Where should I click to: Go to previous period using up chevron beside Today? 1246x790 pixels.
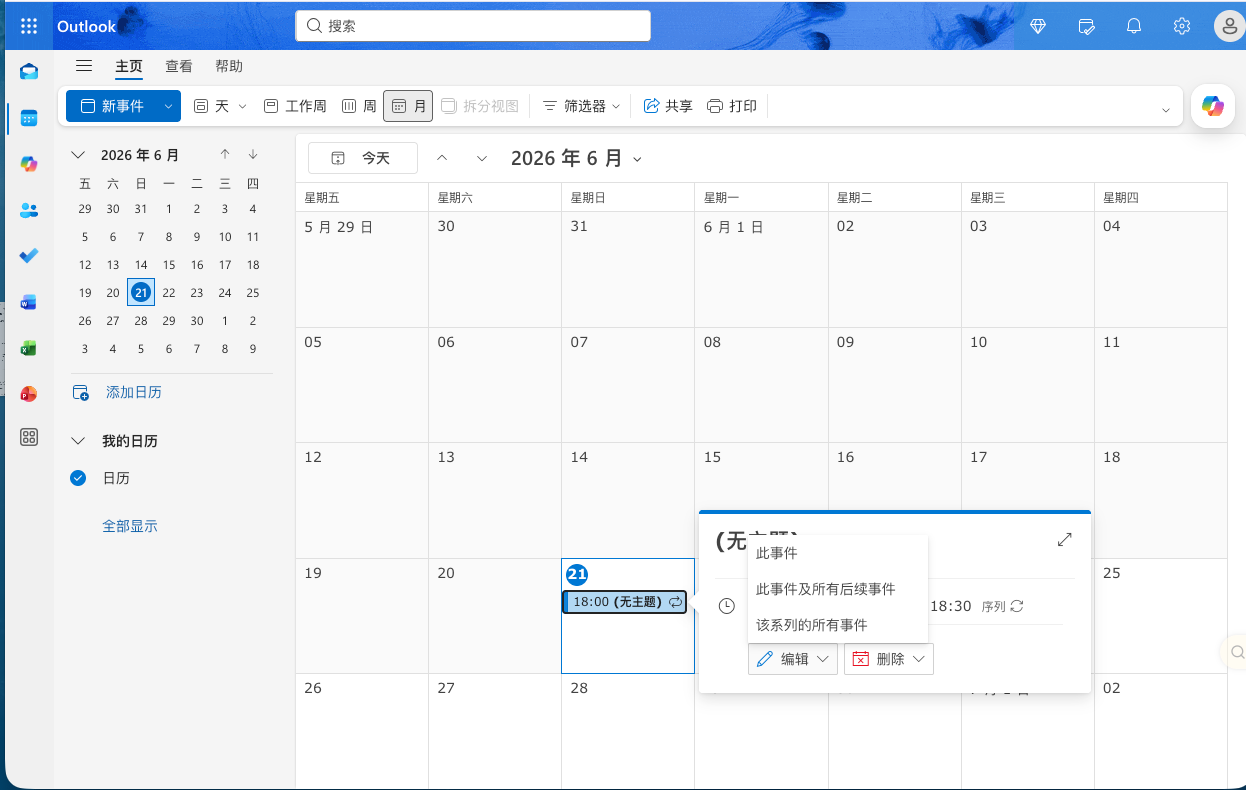442,158
